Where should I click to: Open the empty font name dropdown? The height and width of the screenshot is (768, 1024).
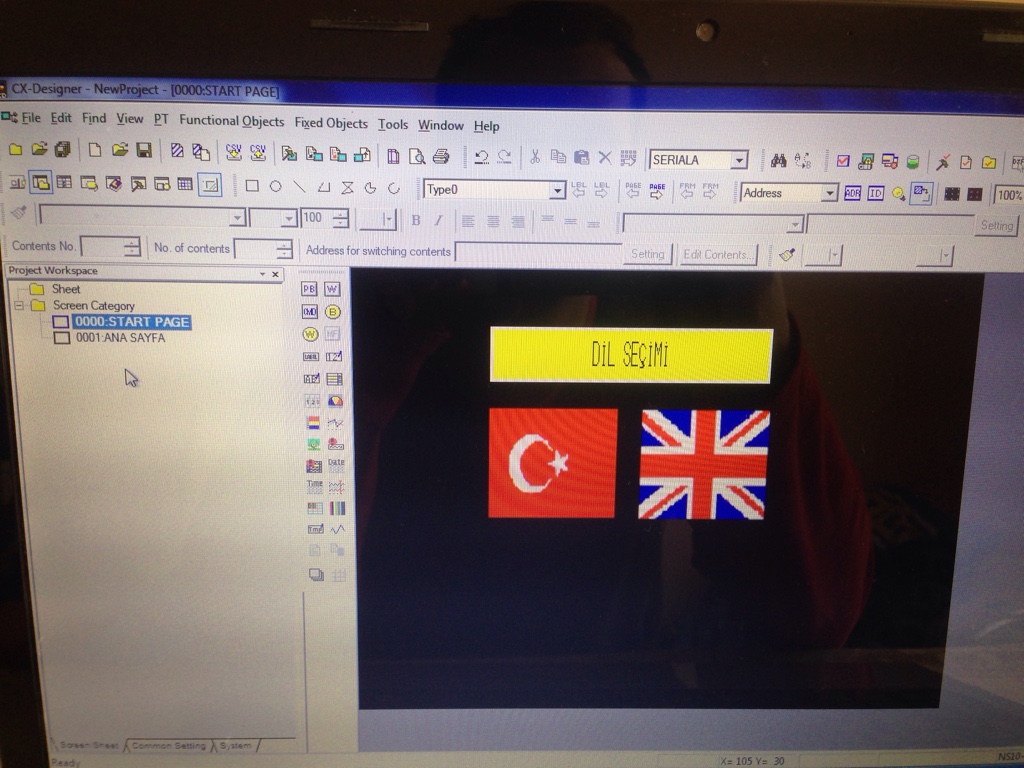(238, 217)
